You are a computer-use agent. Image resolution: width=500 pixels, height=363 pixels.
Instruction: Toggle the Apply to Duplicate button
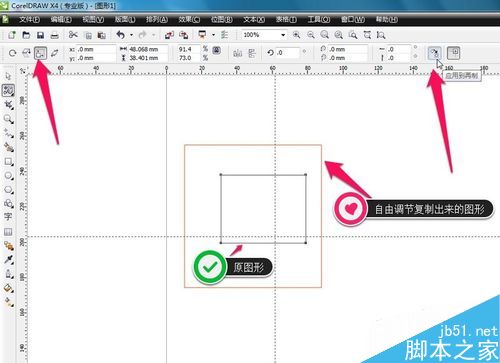tap(434, 53)
